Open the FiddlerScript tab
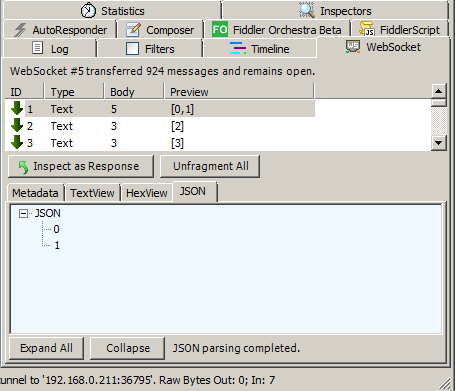The height and width of the screenshot is (391, 455). click(x=399, y=30)
